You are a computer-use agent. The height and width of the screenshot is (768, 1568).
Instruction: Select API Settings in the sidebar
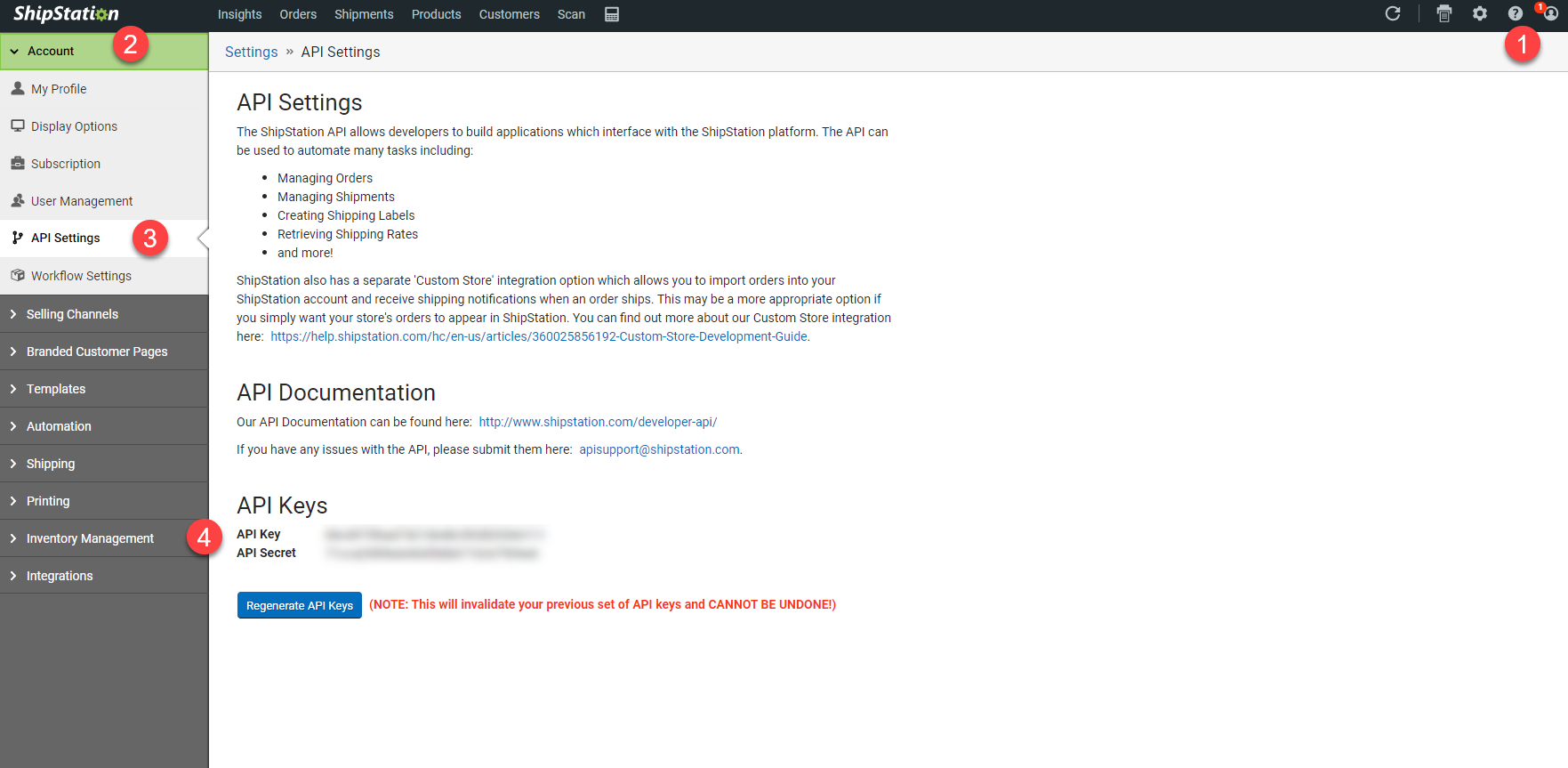[104, 238]
